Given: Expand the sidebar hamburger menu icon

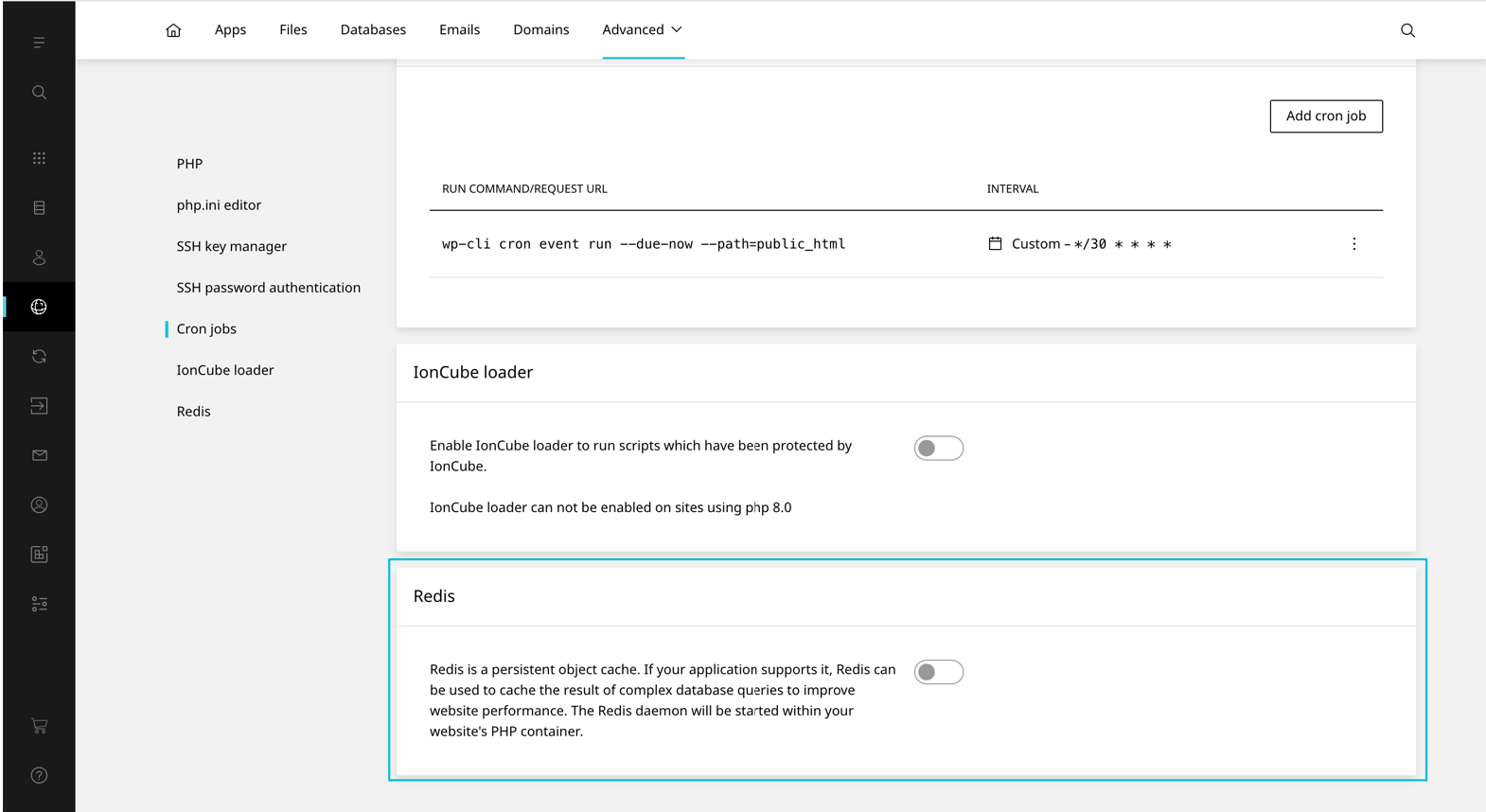Looking at the screenshot, I should click(x=39, y=43).
